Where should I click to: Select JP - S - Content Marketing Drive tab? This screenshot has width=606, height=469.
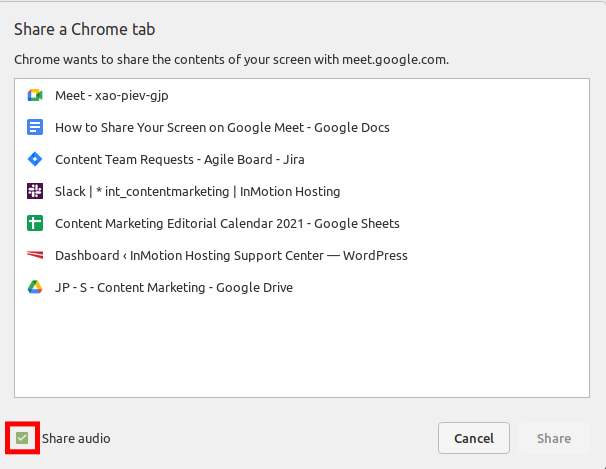click(x=174, y=288)
